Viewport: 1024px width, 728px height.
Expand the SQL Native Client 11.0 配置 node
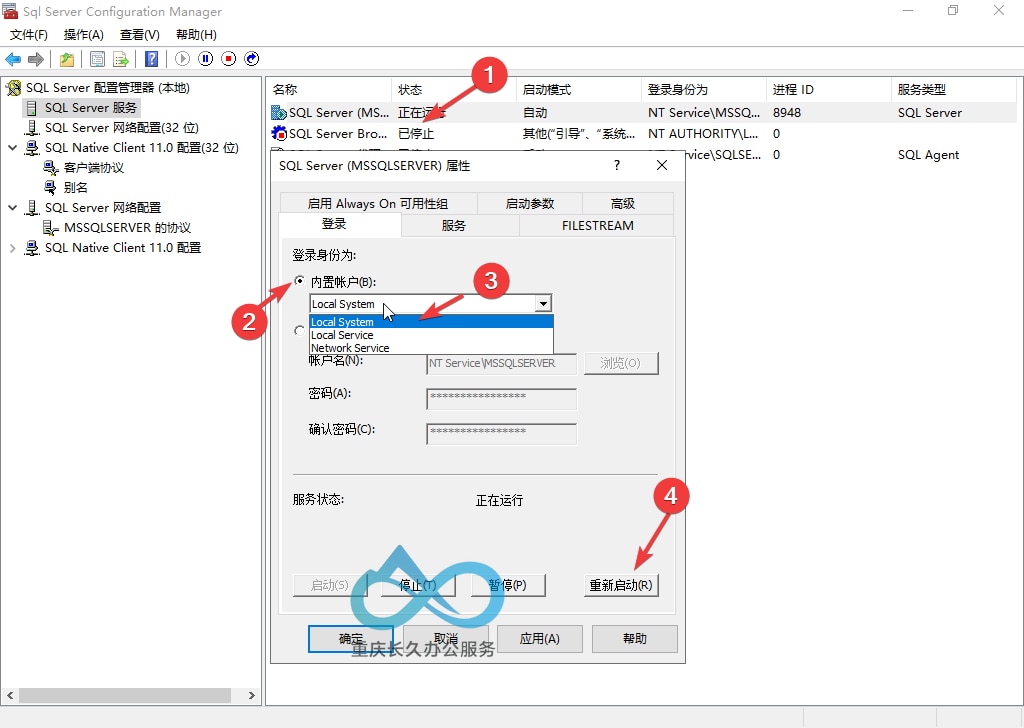(x=12, y=248)
